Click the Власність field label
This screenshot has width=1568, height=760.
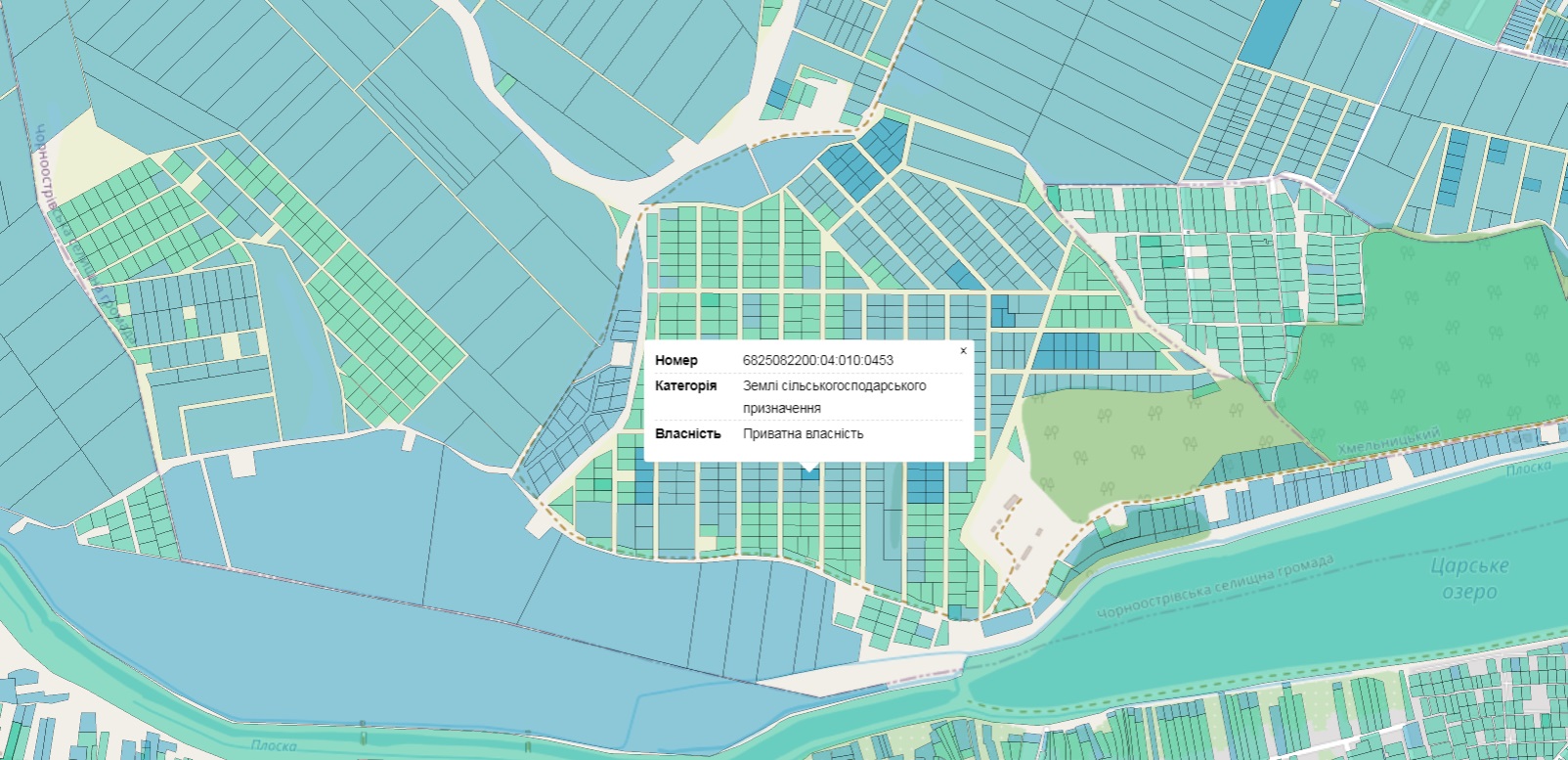[687, 433]
